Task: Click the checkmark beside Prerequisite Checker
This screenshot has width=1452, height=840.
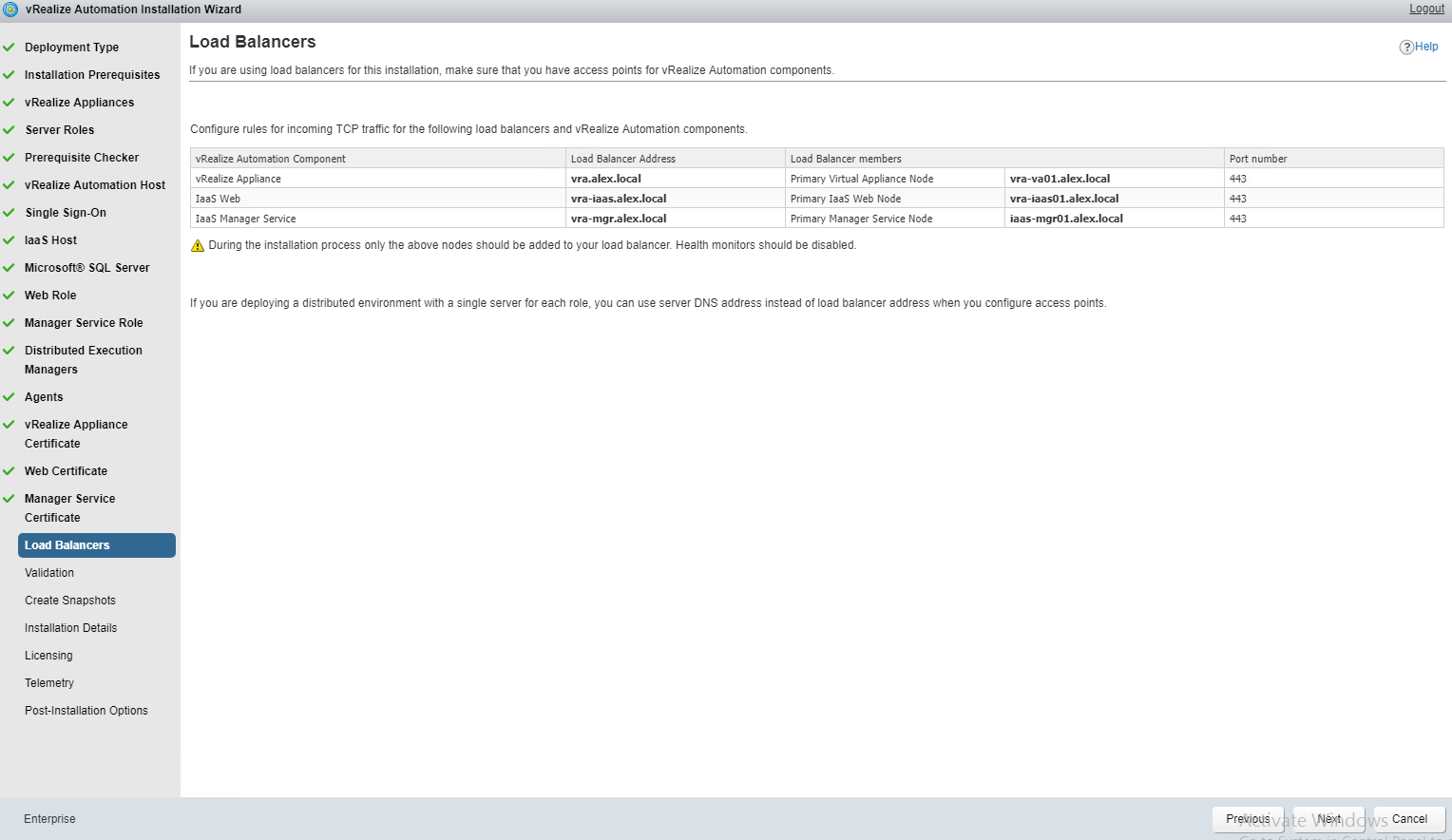Action: point(9,157)
